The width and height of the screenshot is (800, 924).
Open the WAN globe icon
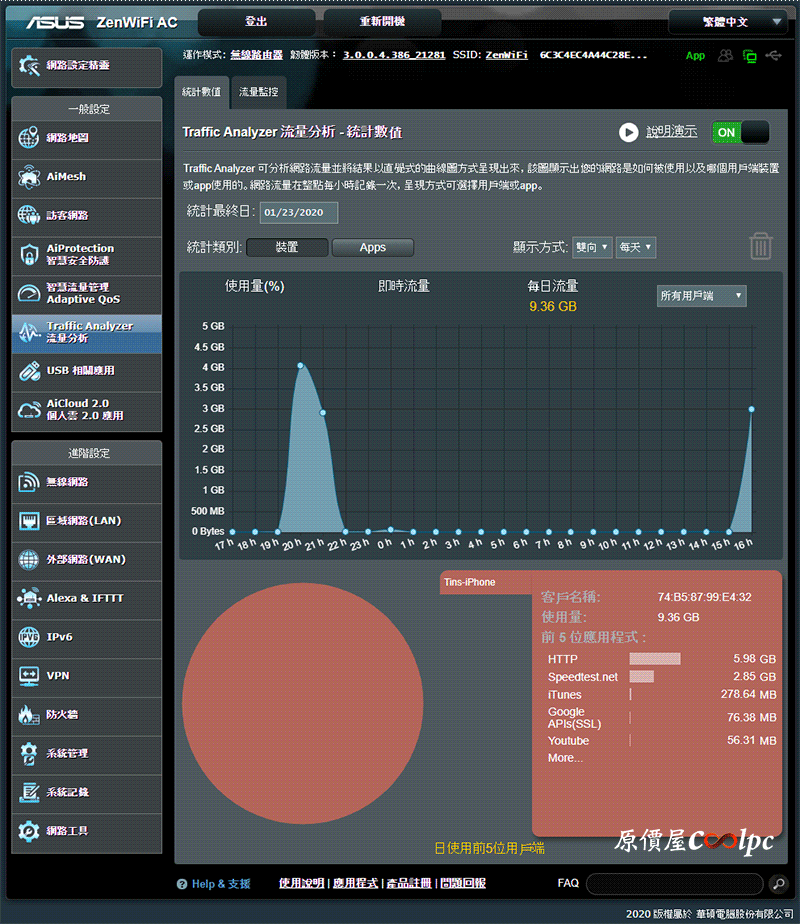(29, 560)
